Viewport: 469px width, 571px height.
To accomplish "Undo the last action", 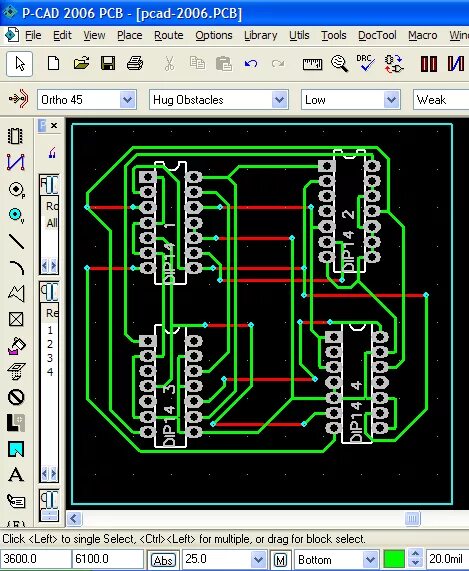I will [251, 64].
